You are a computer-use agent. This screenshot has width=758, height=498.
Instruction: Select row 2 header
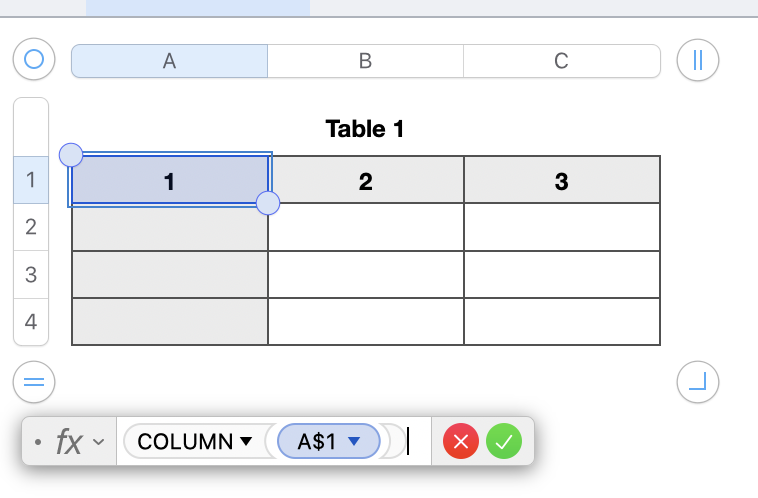(31, 227)
